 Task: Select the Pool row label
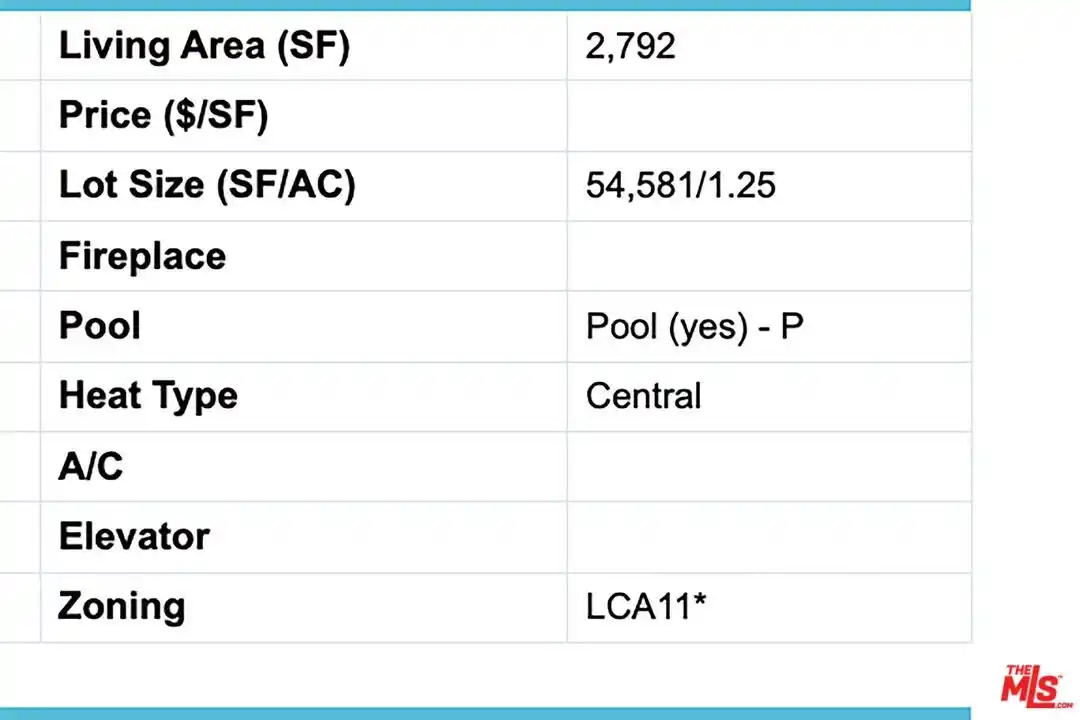[100, 325]
